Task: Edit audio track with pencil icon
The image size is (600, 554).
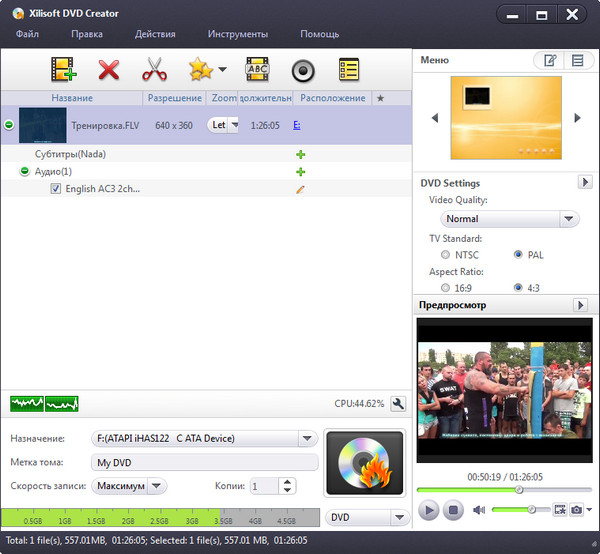Action: (300, 188)
